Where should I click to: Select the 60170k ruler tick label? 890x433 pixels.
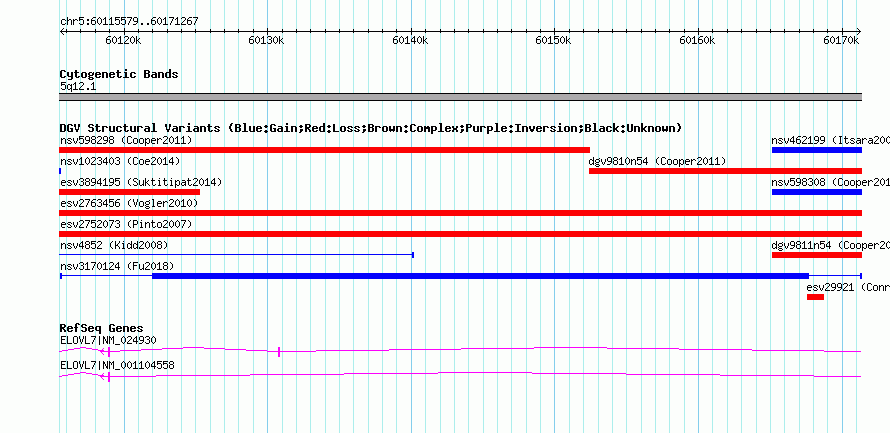[x=841, y=40]
